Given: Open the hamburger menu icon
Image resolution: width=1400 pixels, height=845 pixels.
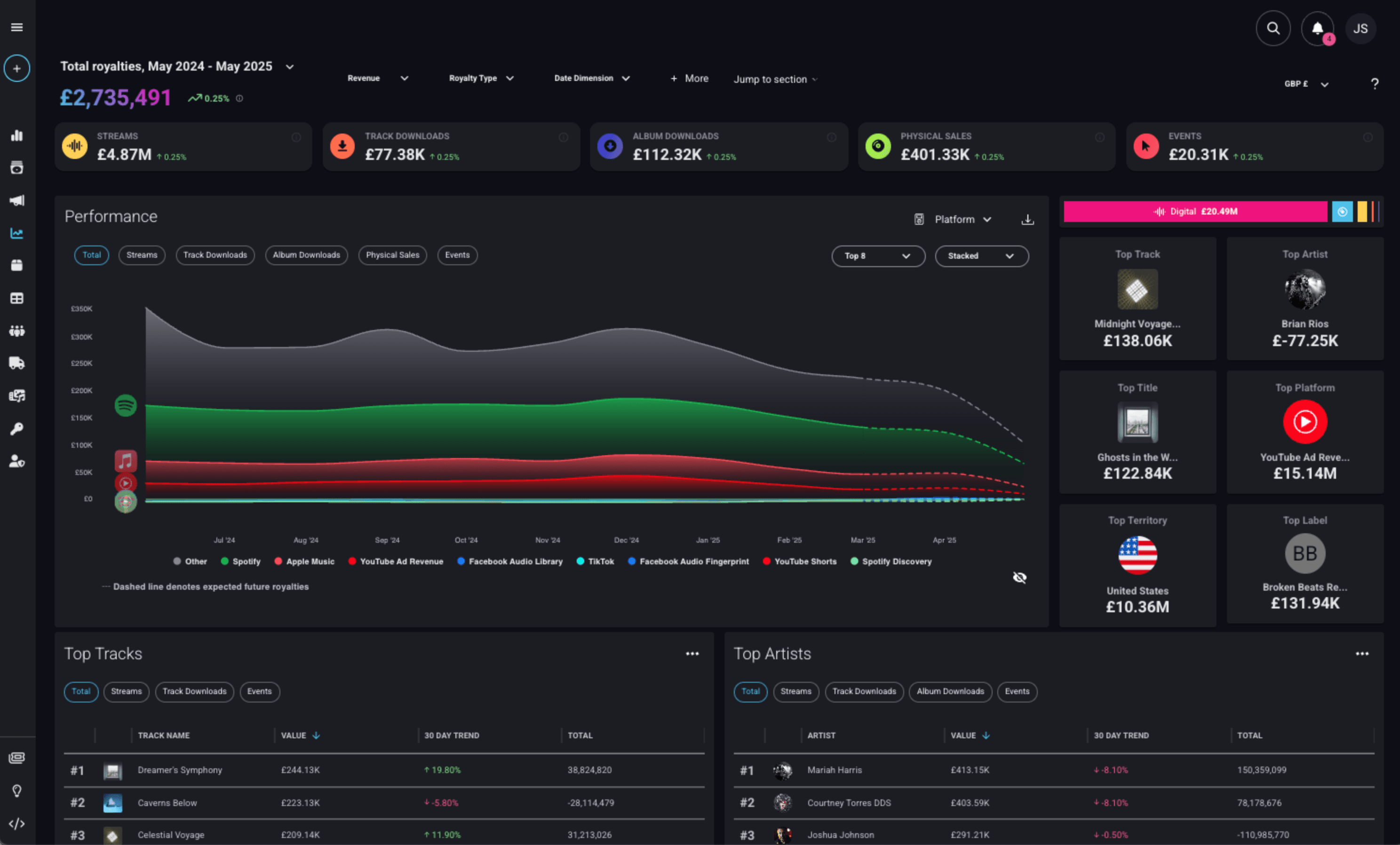Looking at the screenshot, I should 17,27.
